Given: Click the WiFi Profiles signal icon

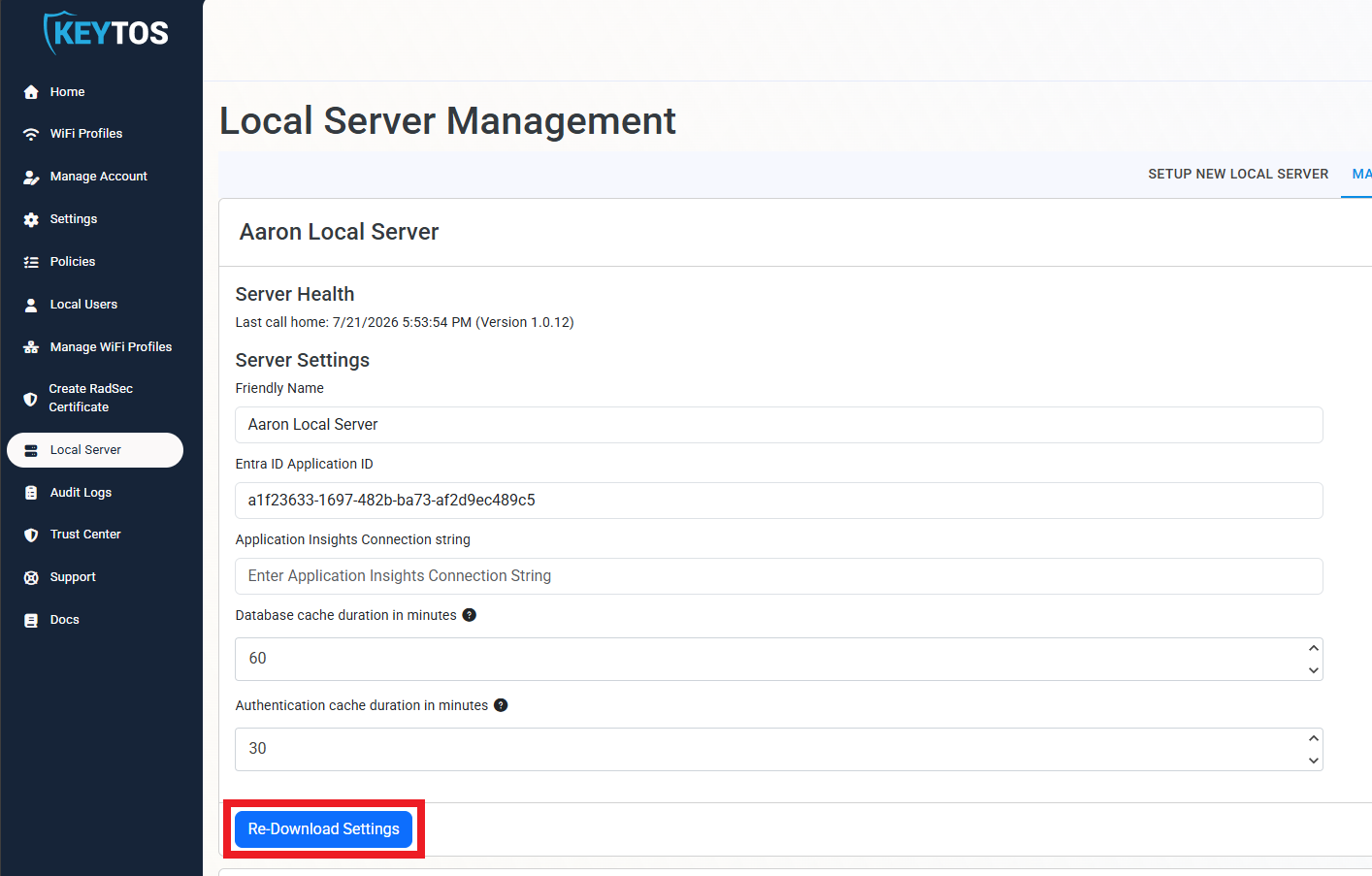Looking at the screenshot, I should point(31,134).
